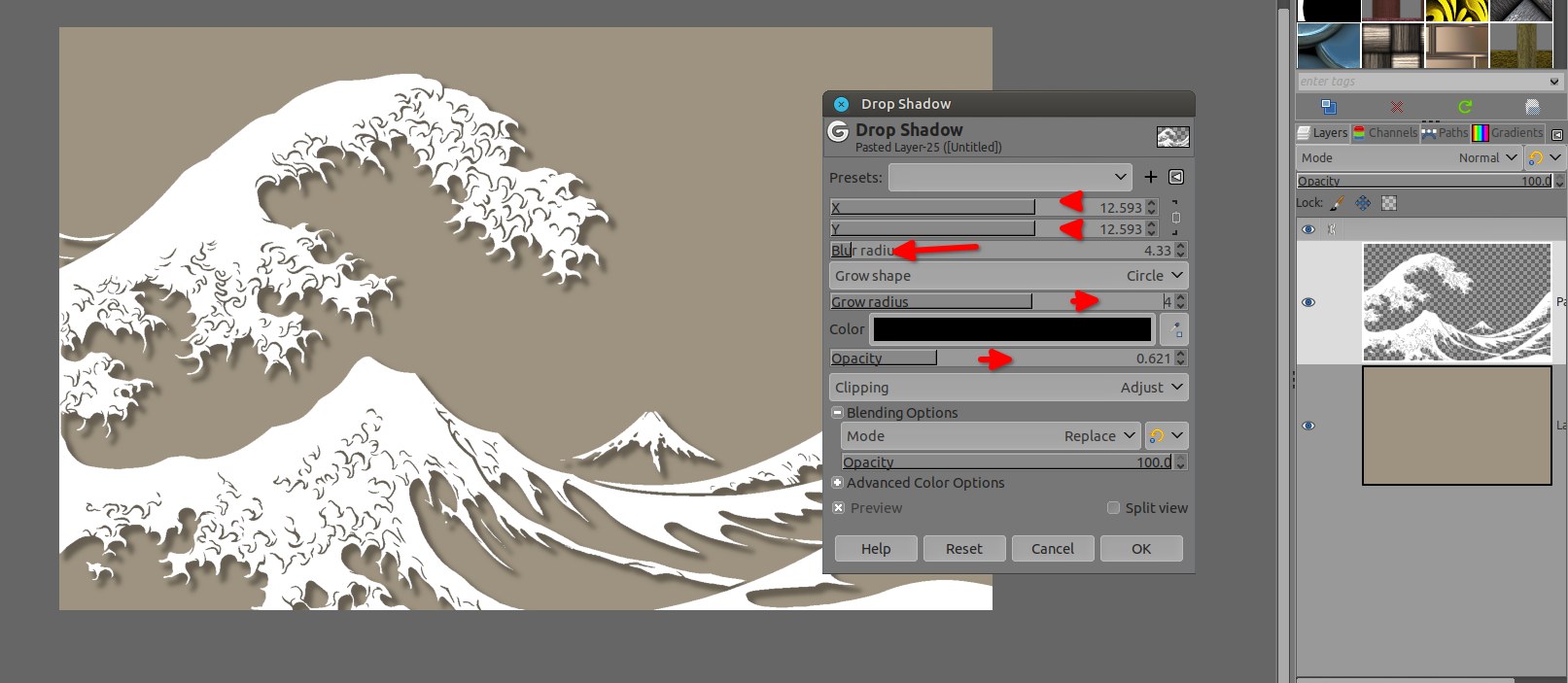The image size is (1568, 683).
Task: Select the yellow leopard pattern thumbnail
Action: pyautogui.click(x=1457, y=10)
